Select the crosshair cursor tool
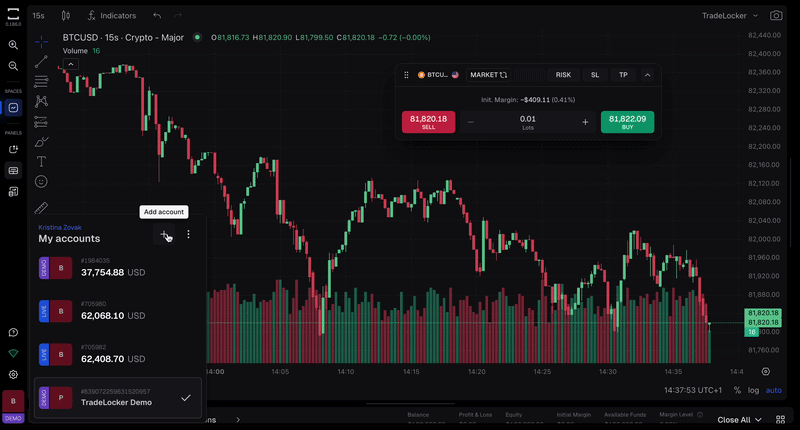 [x=41, y=41]
